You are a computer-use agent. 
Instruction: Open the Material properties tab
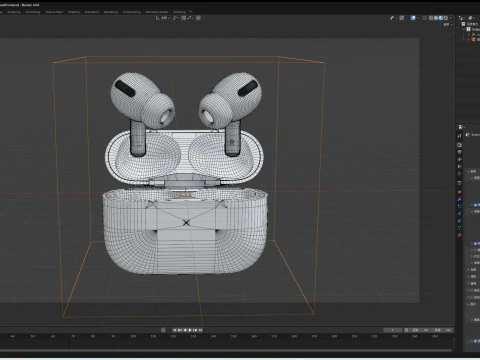pos(459,235)
